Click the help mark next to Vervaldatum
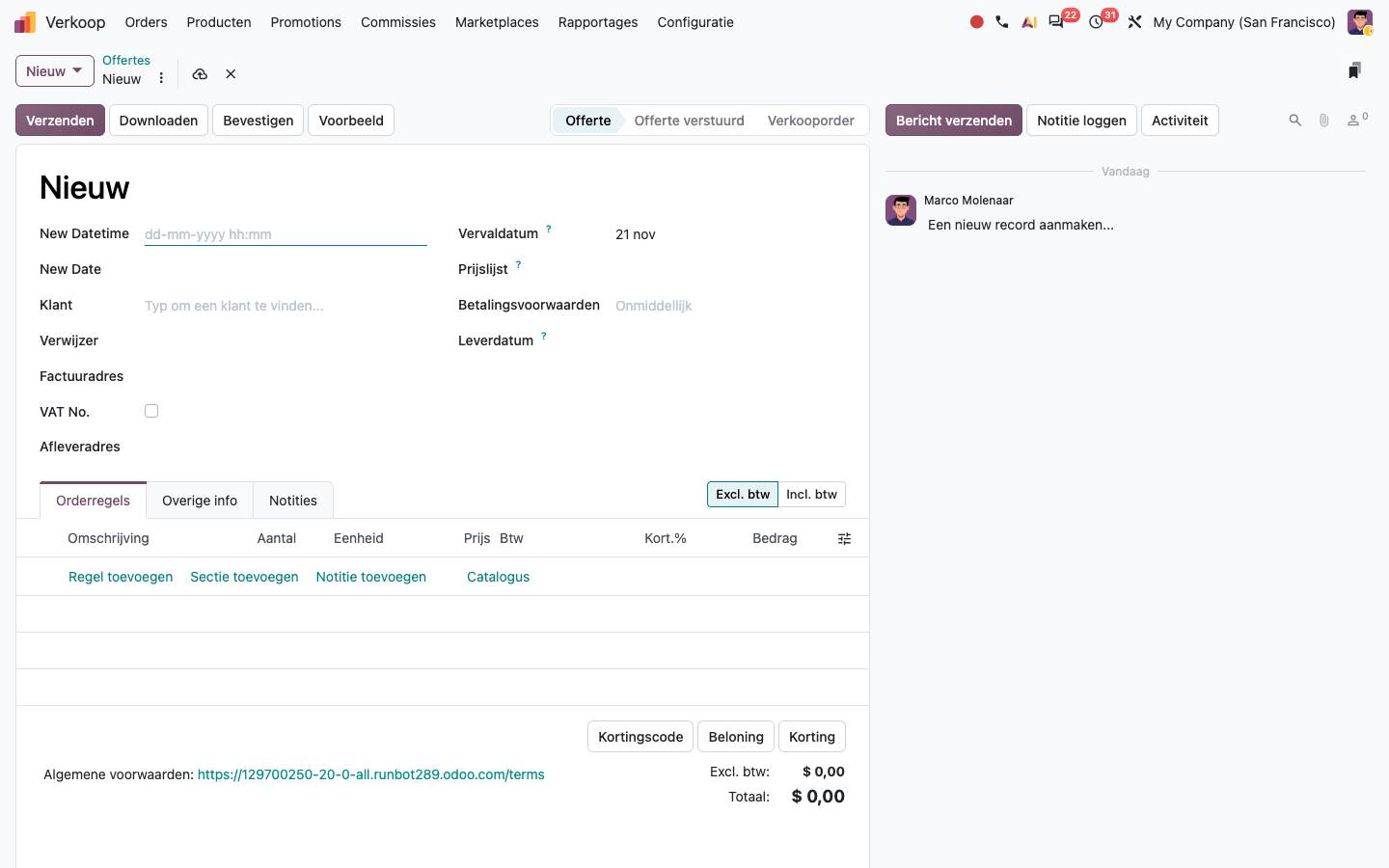This screenshot has height=868, width=1389. coord(549,230)
